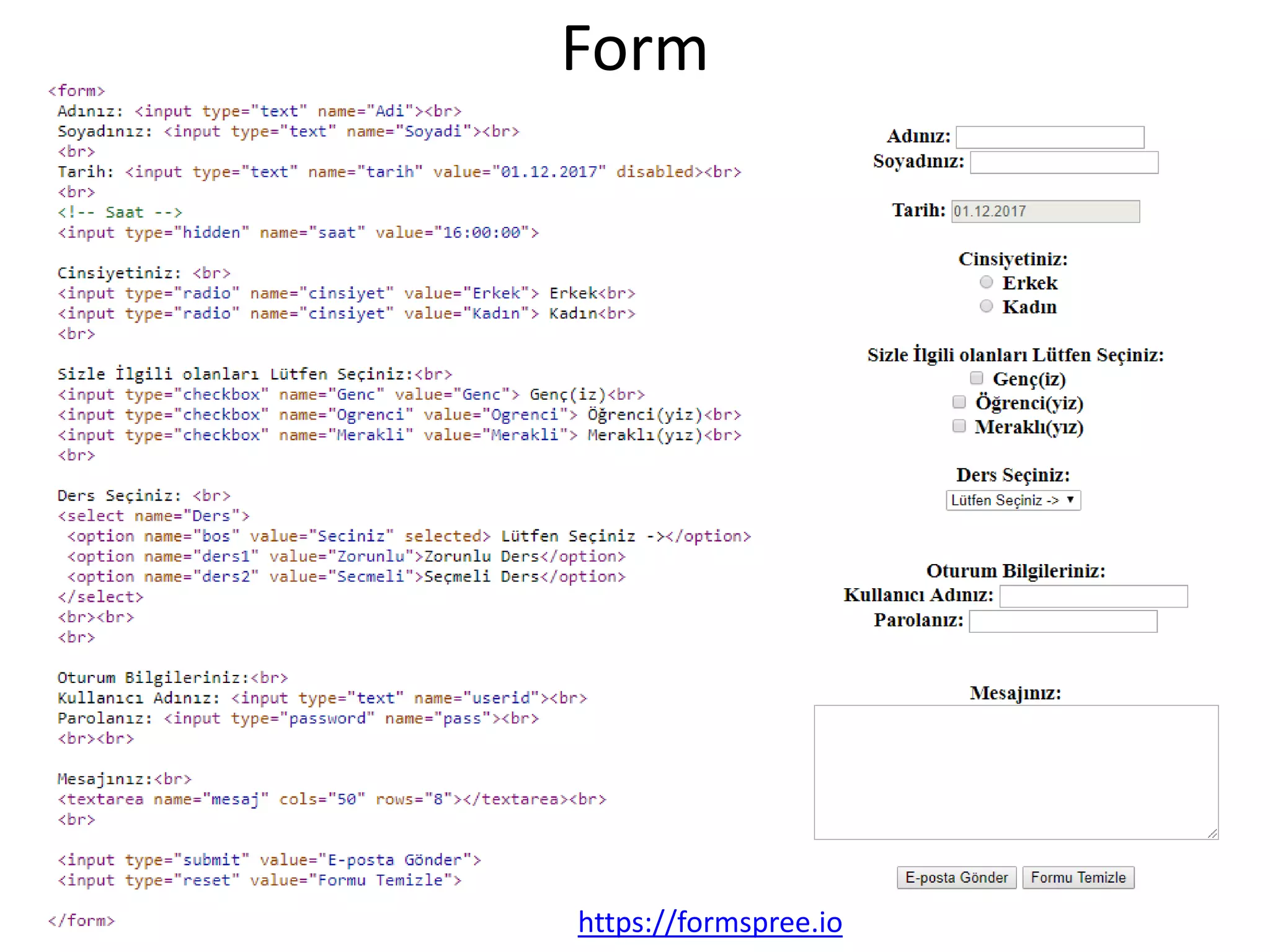Check the Öğrenci(yiz) checkbox

(959, 402)
